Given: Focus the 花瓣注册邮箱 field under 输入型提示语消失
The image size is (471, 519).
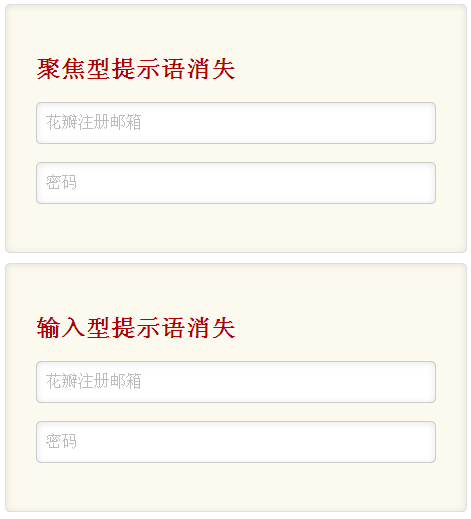Looking at the screenshot, I should point(236,382).
